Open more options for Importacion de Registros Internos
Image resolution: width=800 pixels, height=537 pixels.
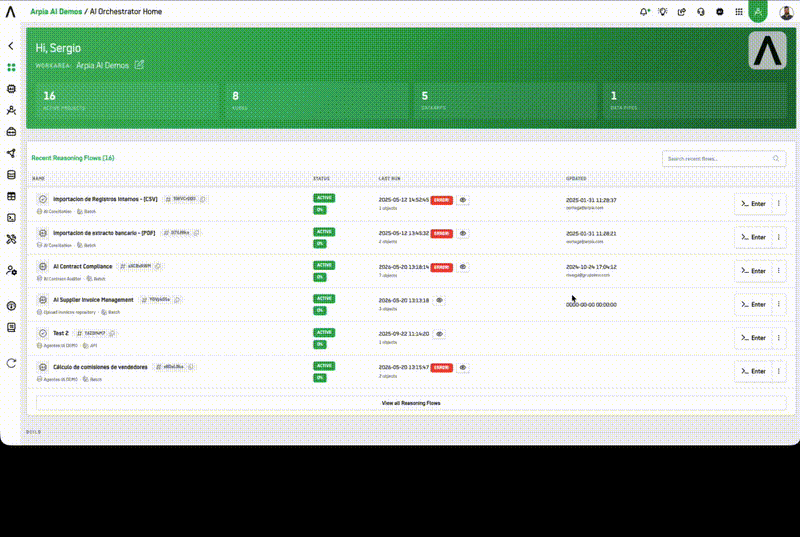[x=779, y=204]
